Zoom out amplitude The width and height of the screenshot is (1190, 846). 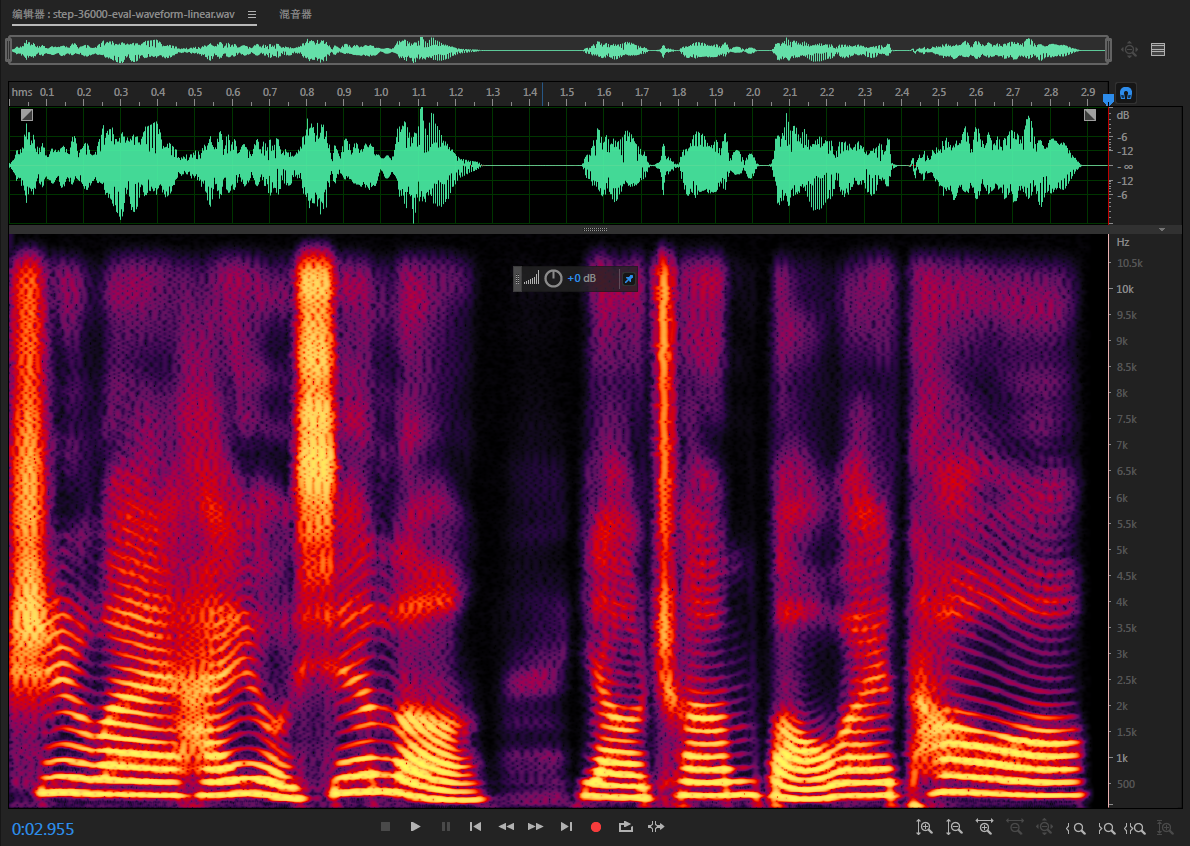click(954, 828)
